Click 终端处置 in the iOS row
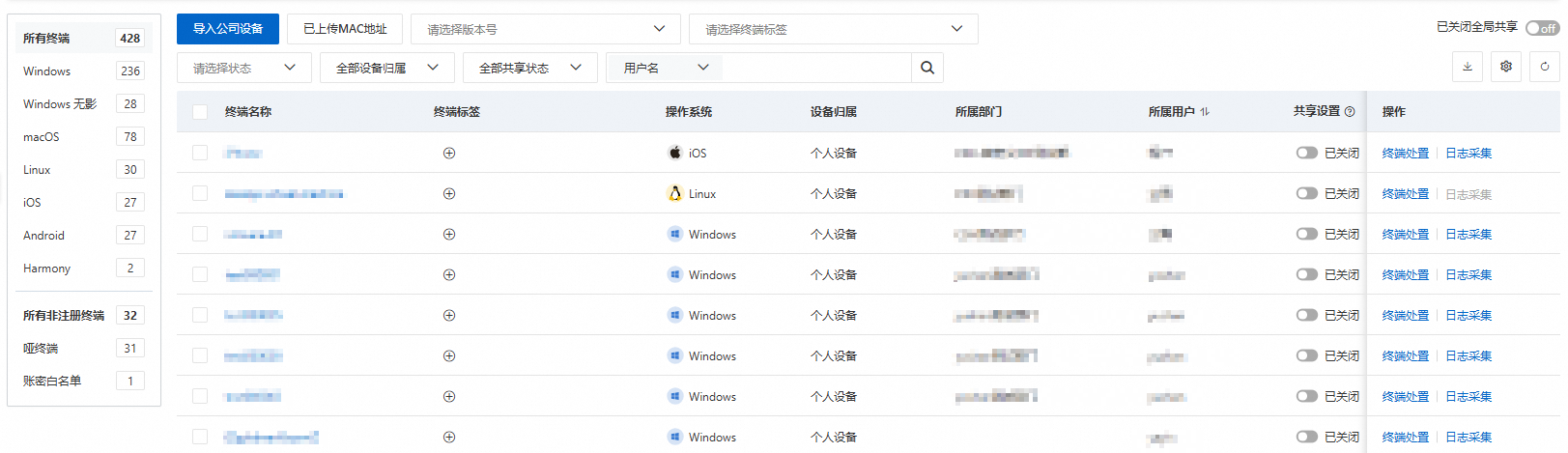1568x453 pixels. point(1406,153)
